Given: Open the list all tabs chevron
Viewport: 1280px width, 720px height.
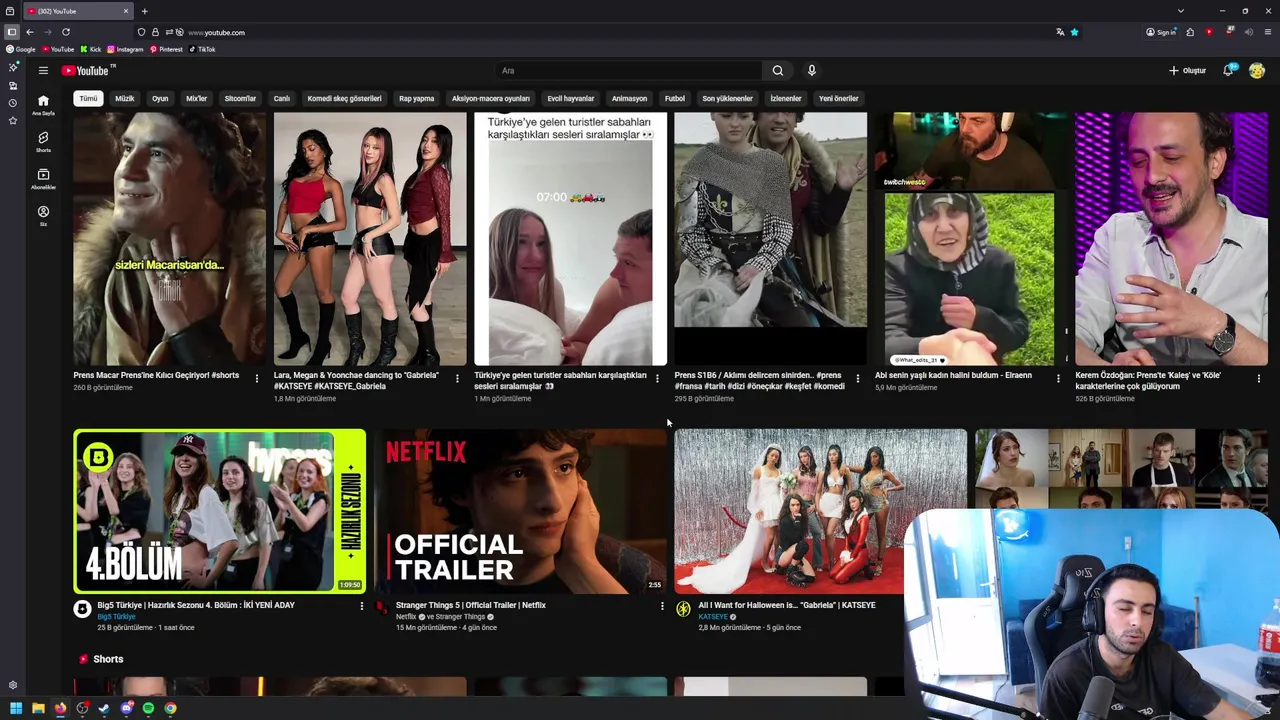Looking at the screenshot, I should [1181, 11].
